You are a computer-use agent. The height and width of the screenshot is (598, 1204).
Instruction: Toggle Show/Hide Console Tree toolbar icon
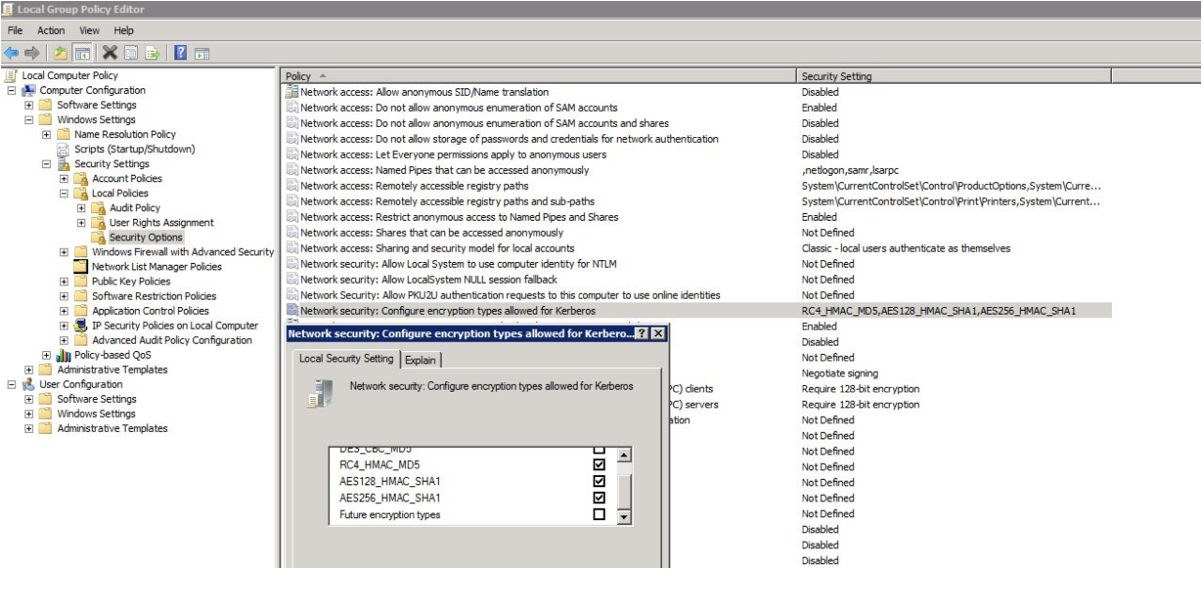pyautogui.click(x=80, y=52)
